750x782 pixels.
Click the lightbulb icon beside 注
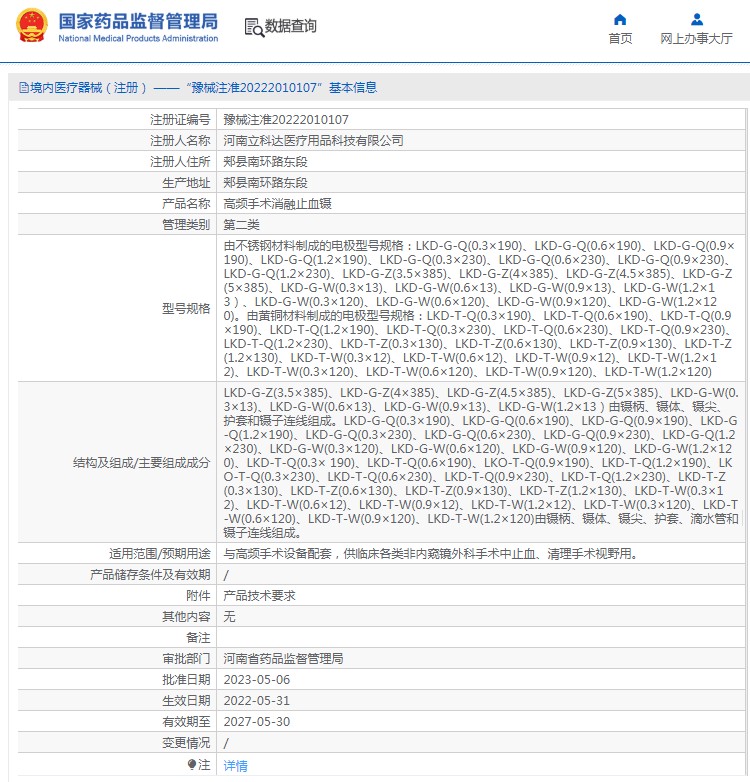coord(191,764)
